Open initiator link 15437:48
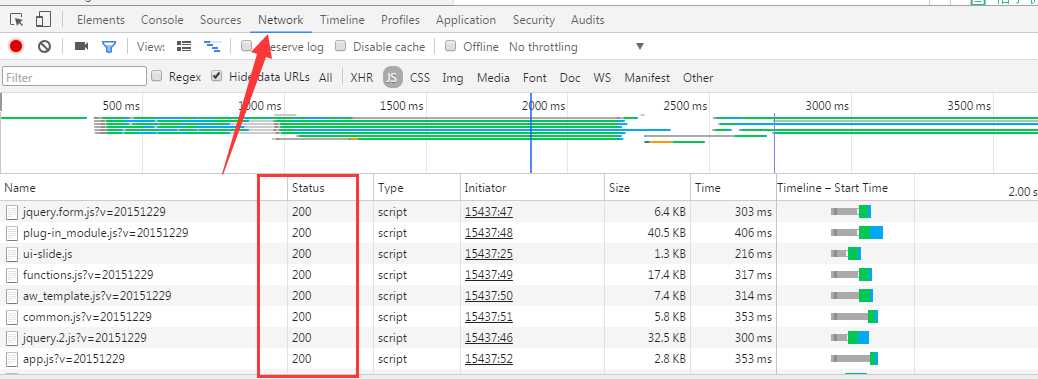The image size is (1038, 379). pos(489,233)
